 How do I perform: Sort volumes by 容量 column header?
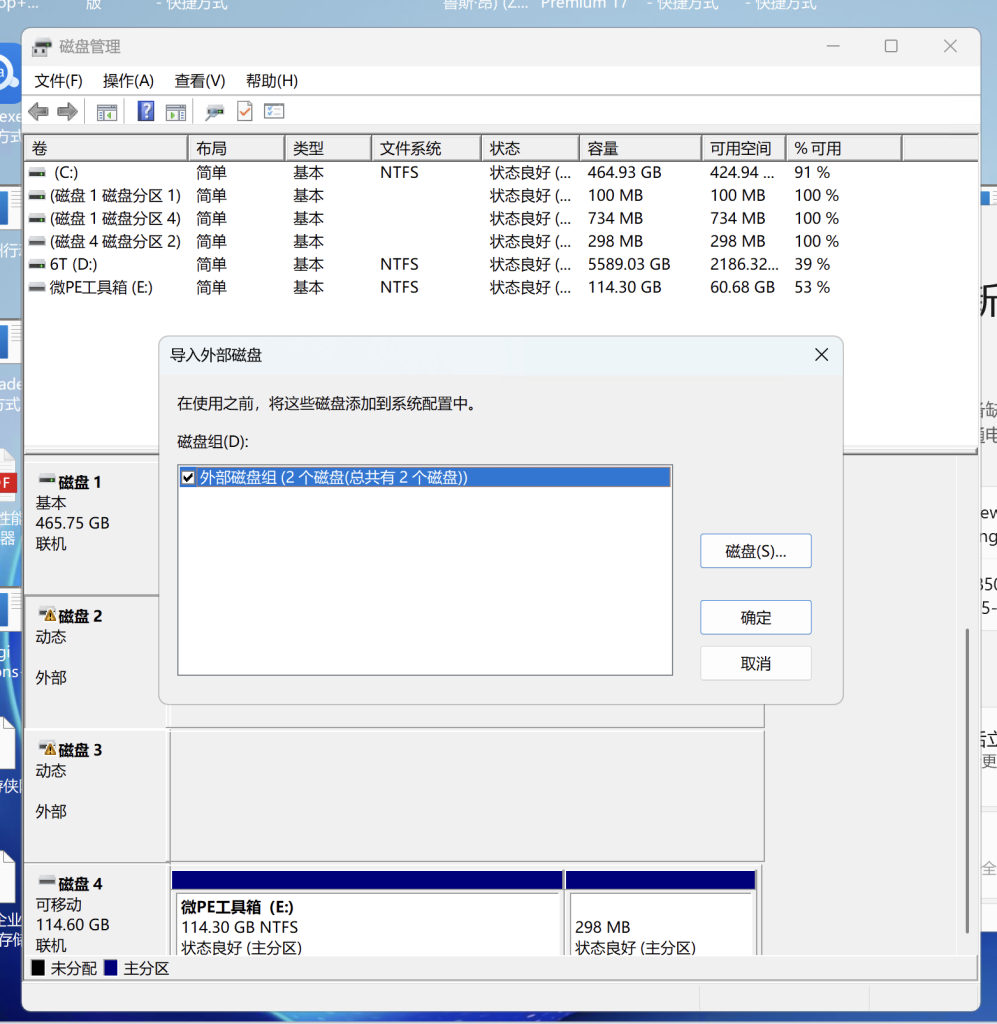coord(639,149)
